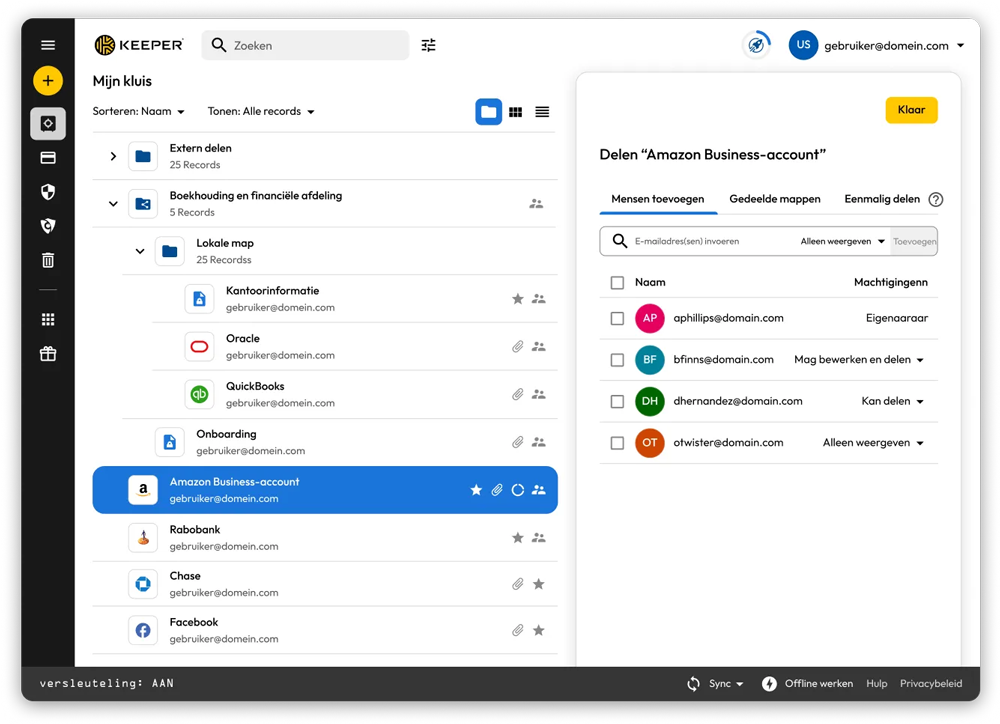Click the yellow create new record button
Screen dimensions: 1000x724
click(47, 81)
